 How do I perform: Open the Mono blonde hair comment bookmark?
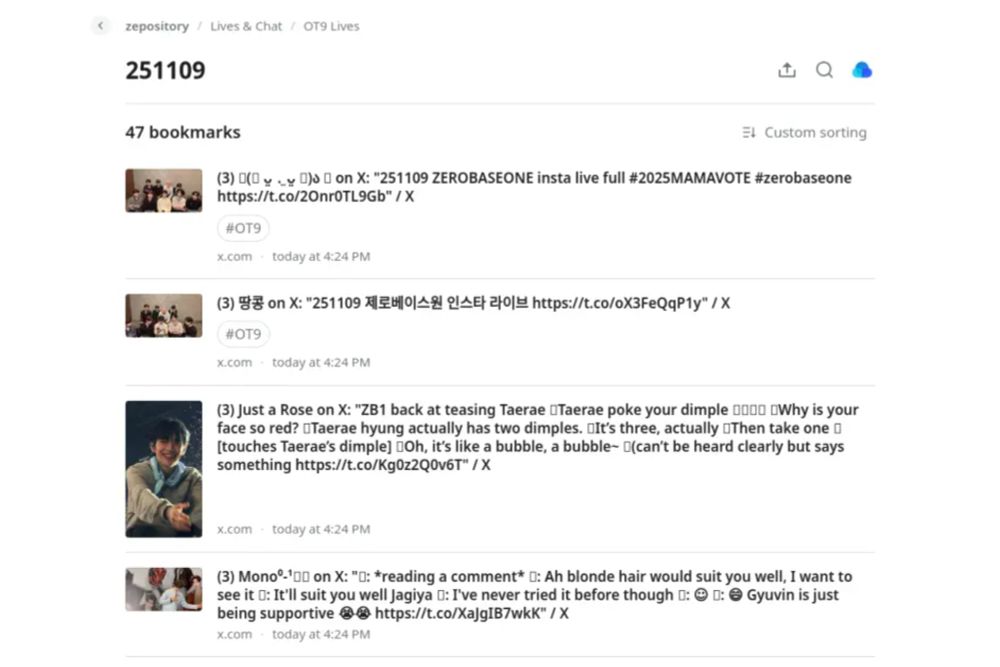534,595
